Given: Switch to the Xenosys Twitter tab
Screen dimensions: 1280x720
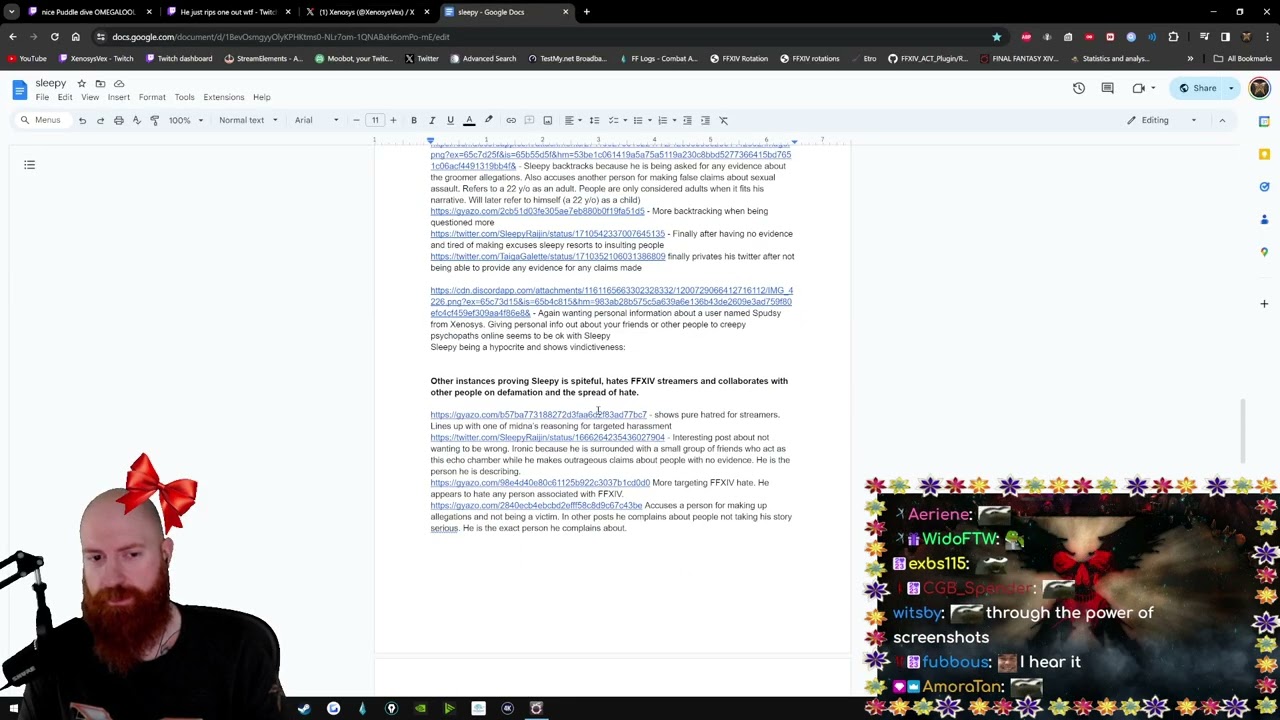Looking at the screenshot, I should pos(366,12).
